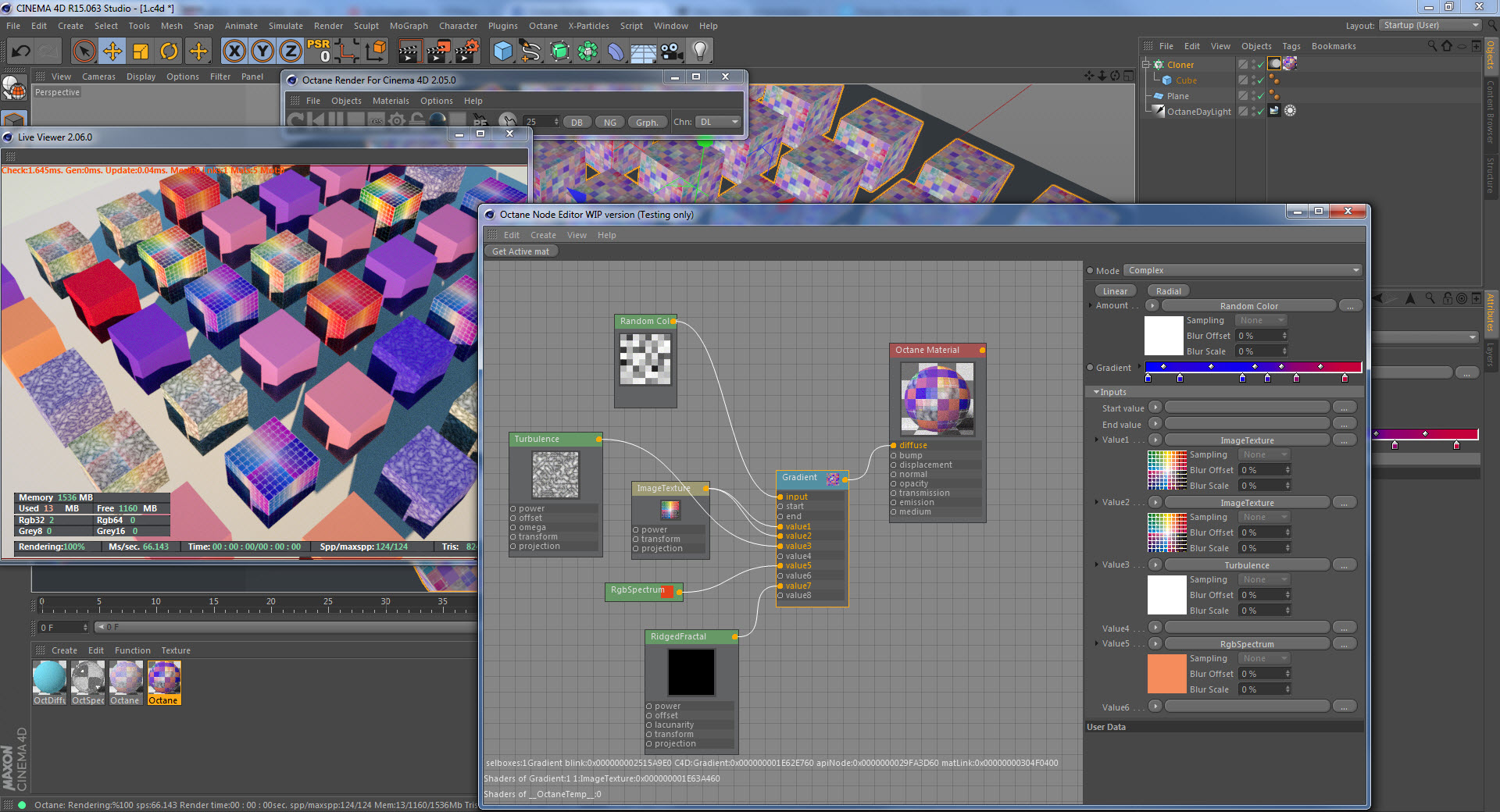Open the Simulate menu
Screen dimensions: 1500x812
pyautogui.click(x=285, y=26)
